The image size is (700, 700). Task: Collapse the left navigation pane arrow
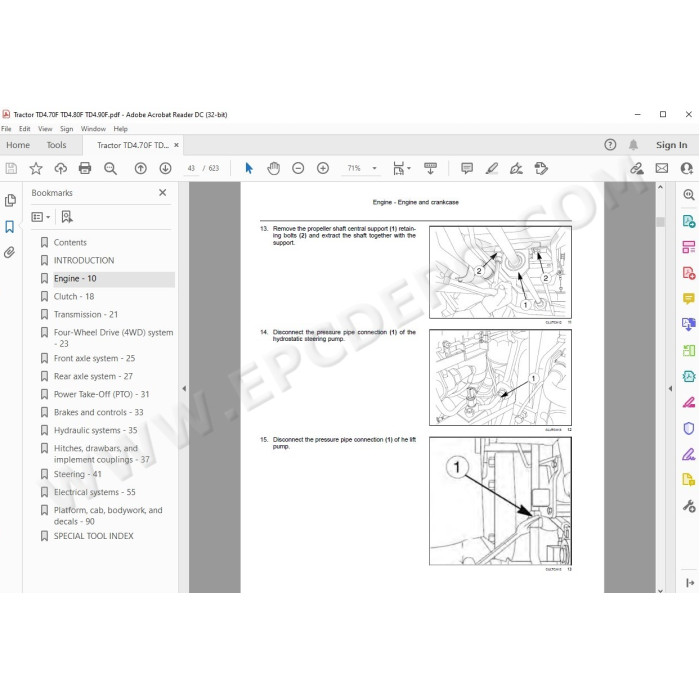(x=184, y=388)
